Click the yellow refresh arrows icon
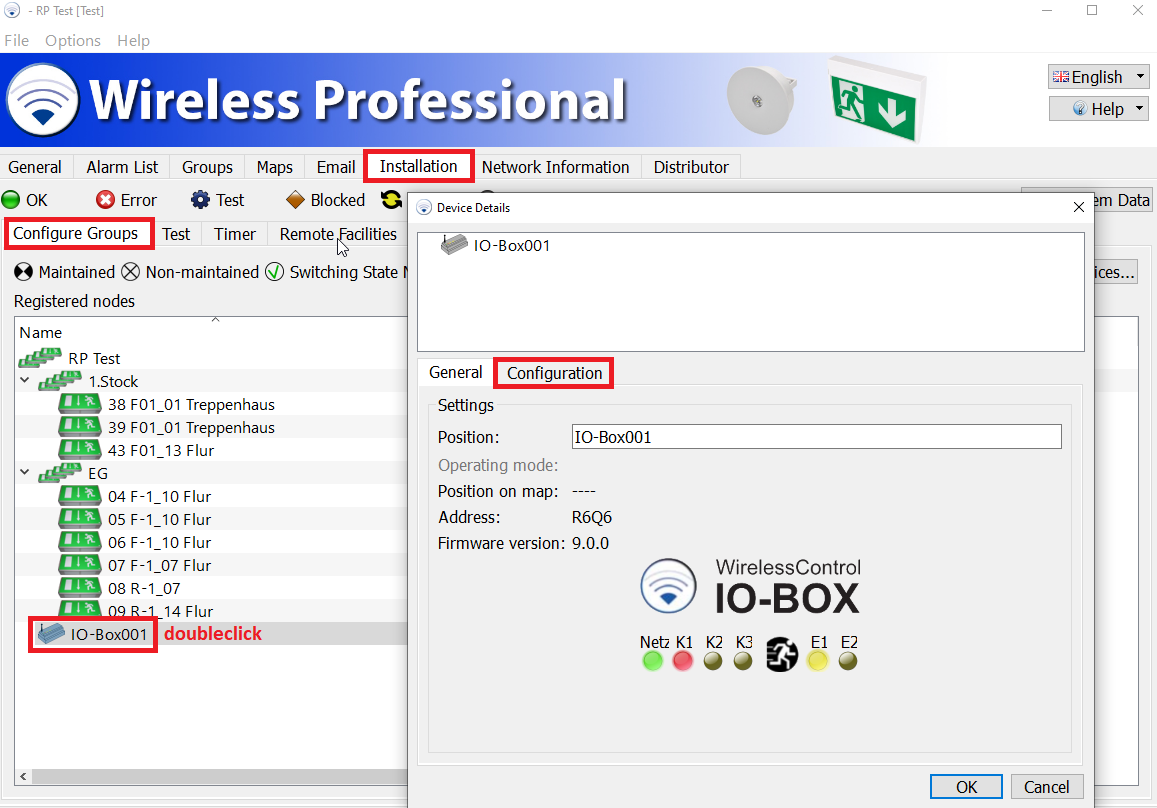Image resolution: width=1157 pixels, height=808 pixels. [x=391, y=199]
